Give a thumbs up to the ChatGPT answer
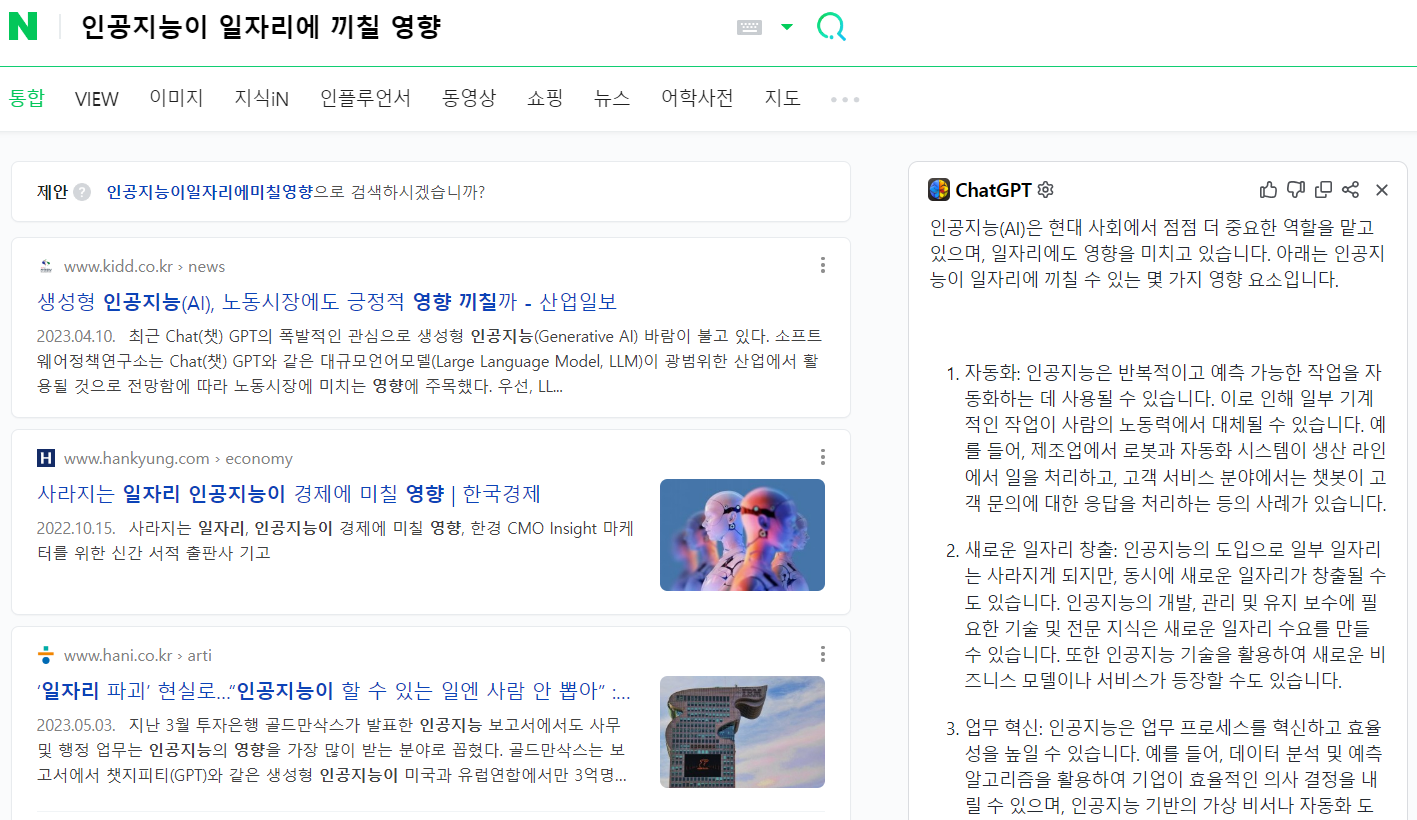The height and width of the screenshot is (820, 1417). click(x=1268, y=189)
